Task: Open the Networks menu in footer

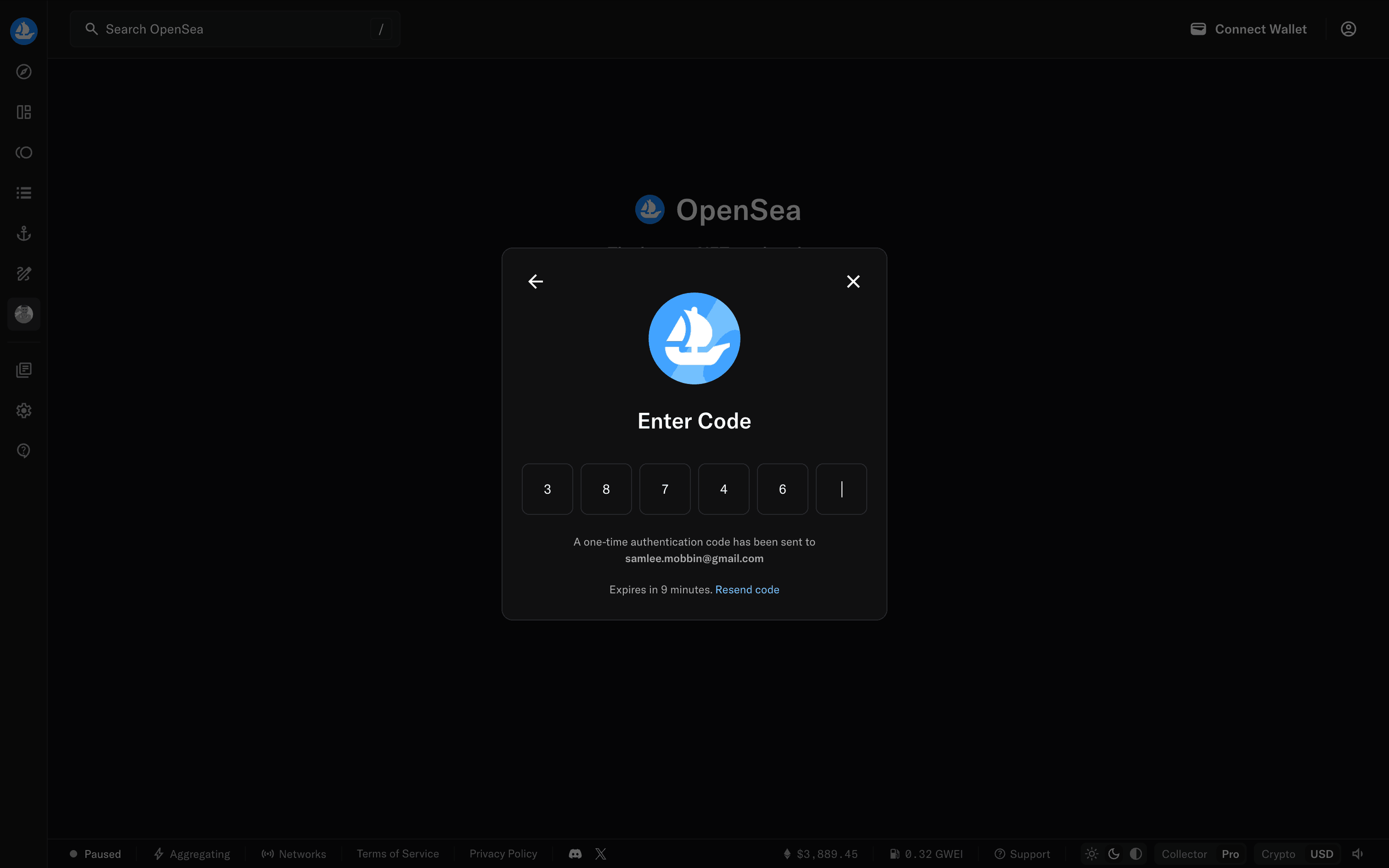Action: click(294, 854)
